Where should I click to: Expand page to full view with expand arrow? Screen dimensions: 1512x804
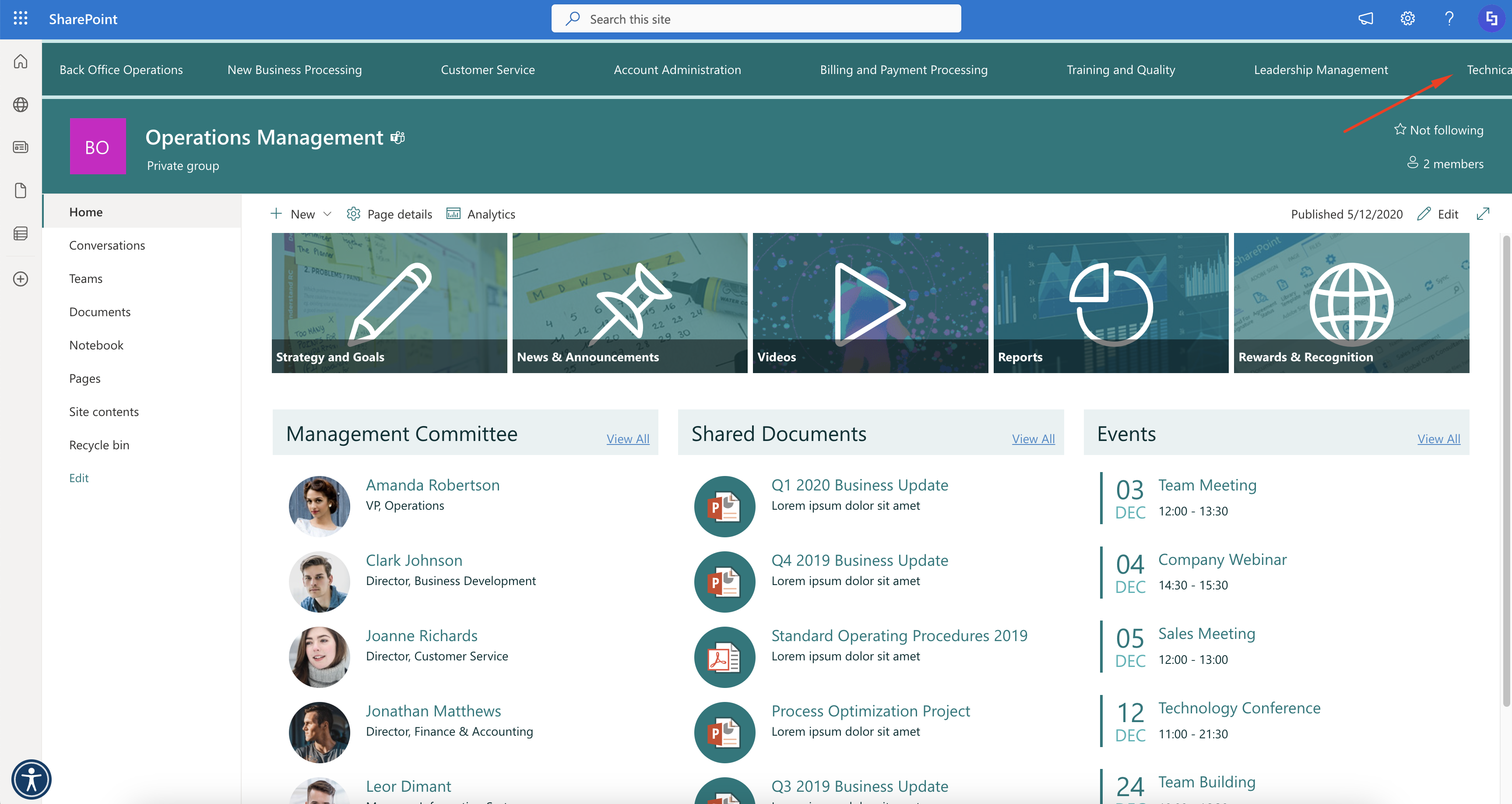coord(1483,214)
